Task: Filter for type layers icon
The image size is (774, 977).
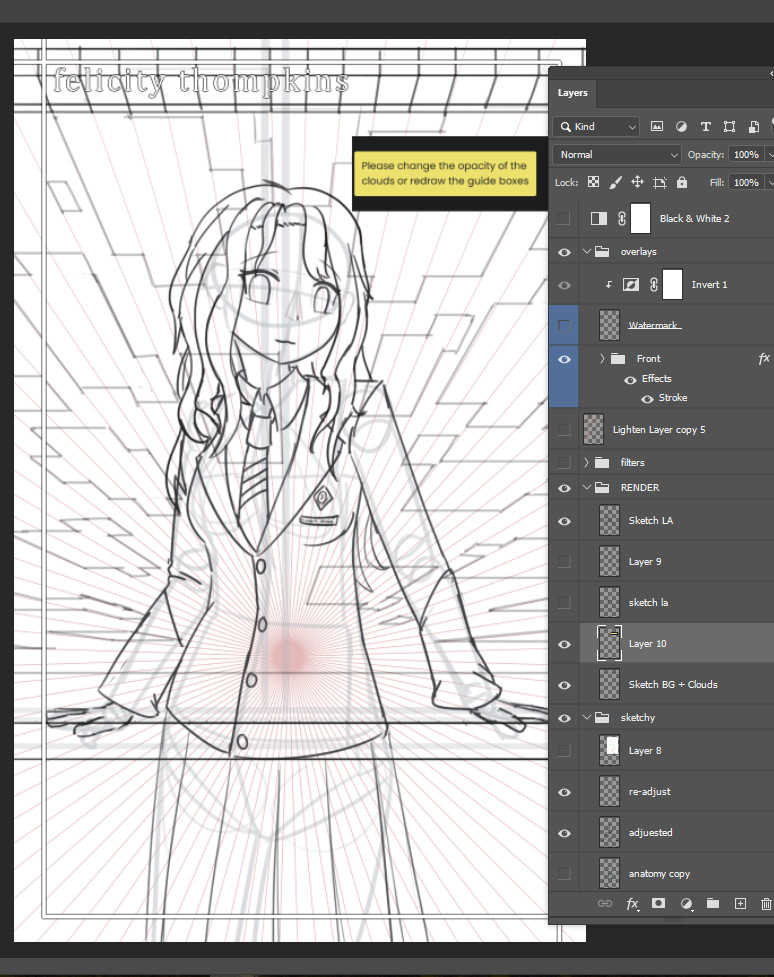Action: [705, 126]
